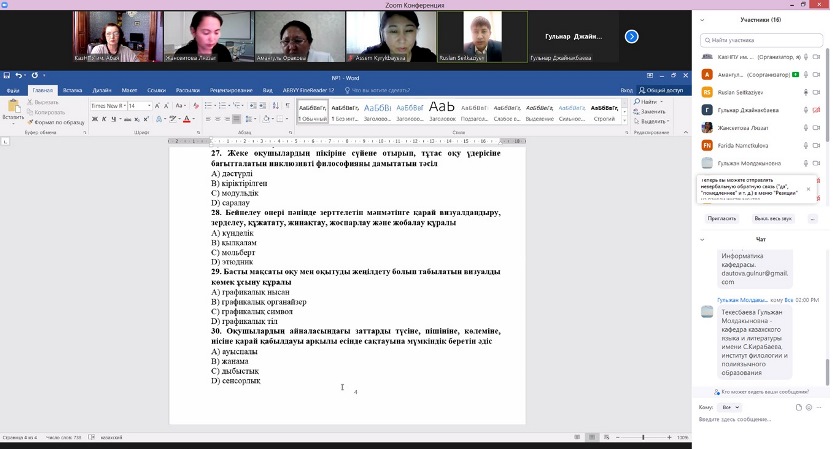Collapse the participants panel chevron

[x=701, y=19]
